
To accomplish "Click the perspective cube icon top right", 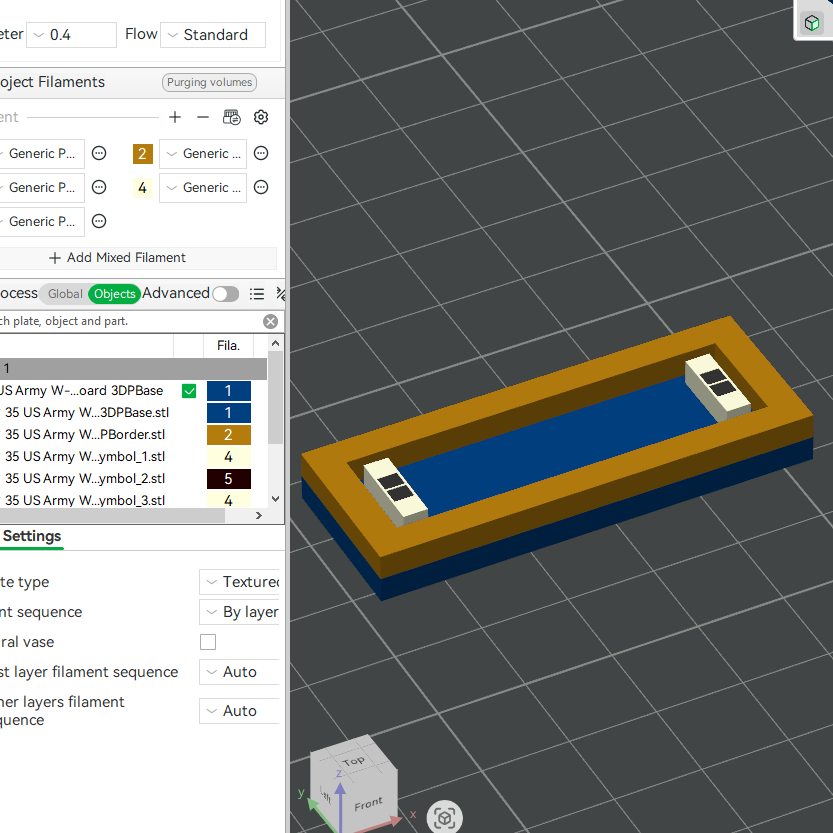I will click(x=812, y=23).
